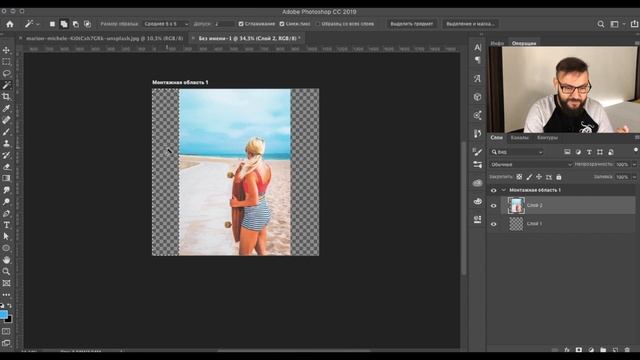
Task: Open the Edit Toolbar three-dots button
Action: (x=6, y=295)
